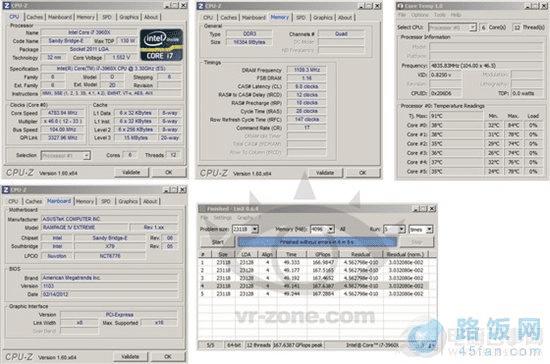The width and height of the screenshot is (550, 364).
Task: Expand the Problem size dropdown in LinX
Action: click(255, 229)
